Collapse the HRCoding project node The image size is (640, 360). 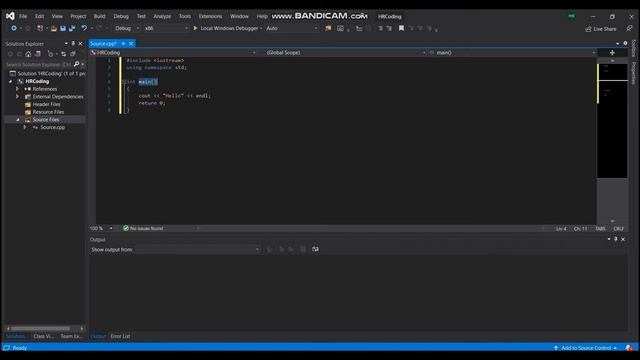(11, 81)
